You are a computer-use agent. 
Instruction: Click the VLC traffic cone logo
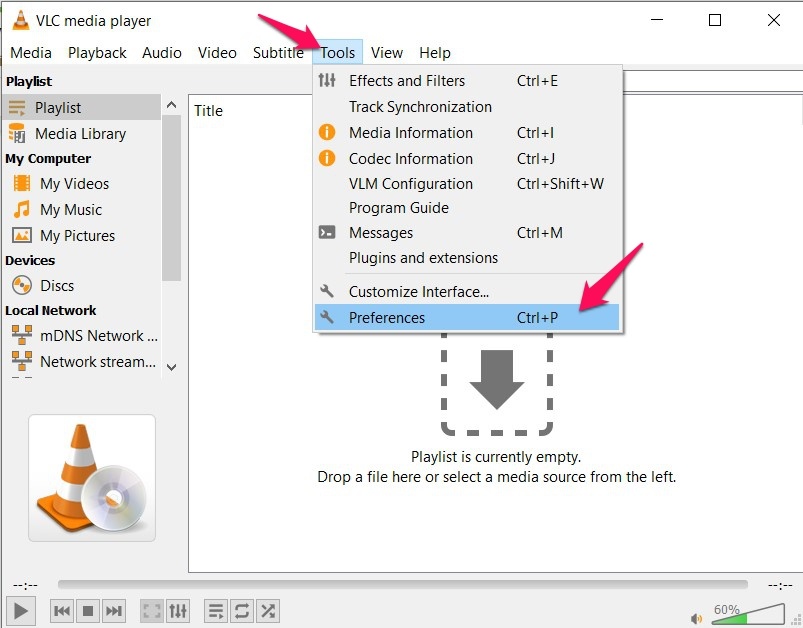(91, 477)
